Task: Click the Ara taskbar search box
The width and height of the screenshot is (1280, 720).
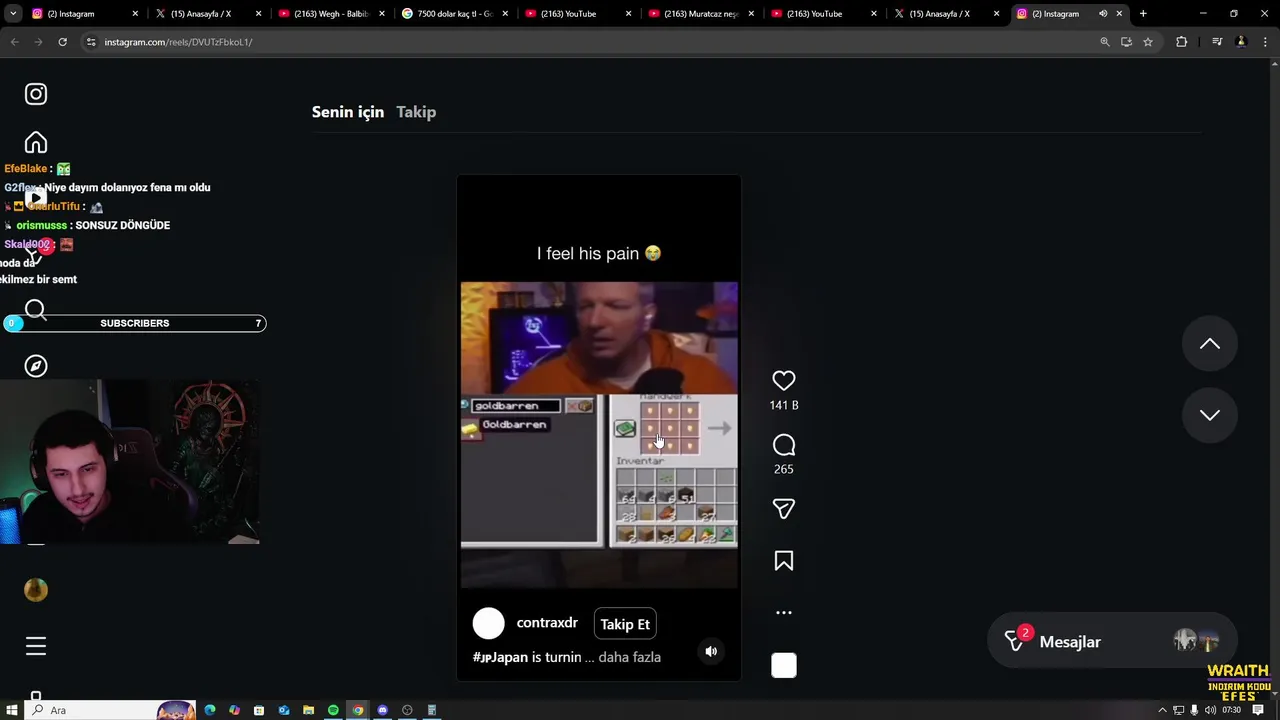Action: 110,710
